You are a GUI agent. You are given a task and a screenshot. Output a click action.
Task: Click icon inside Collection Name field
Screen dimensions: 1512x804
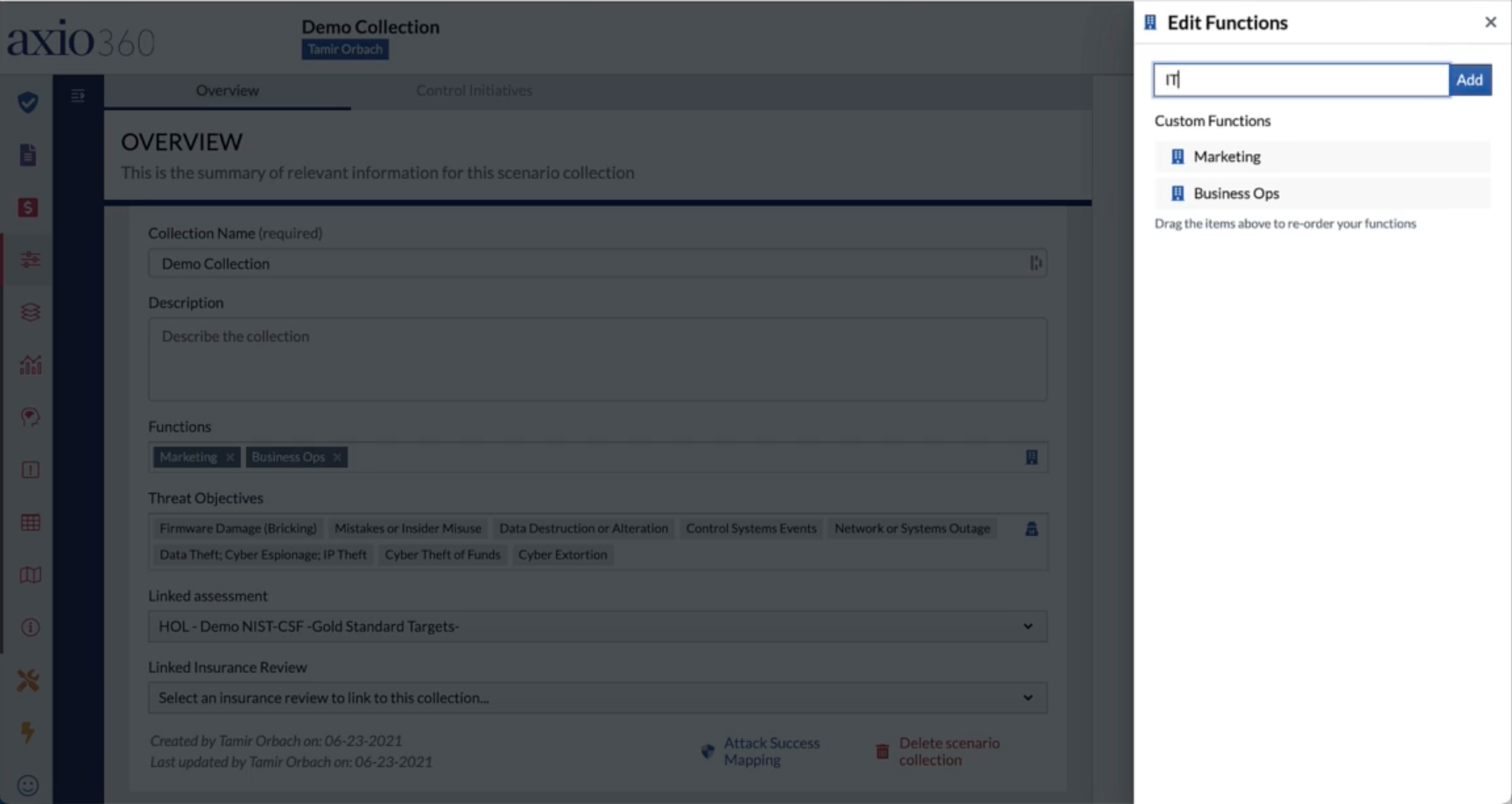[x=1036, y=263]
